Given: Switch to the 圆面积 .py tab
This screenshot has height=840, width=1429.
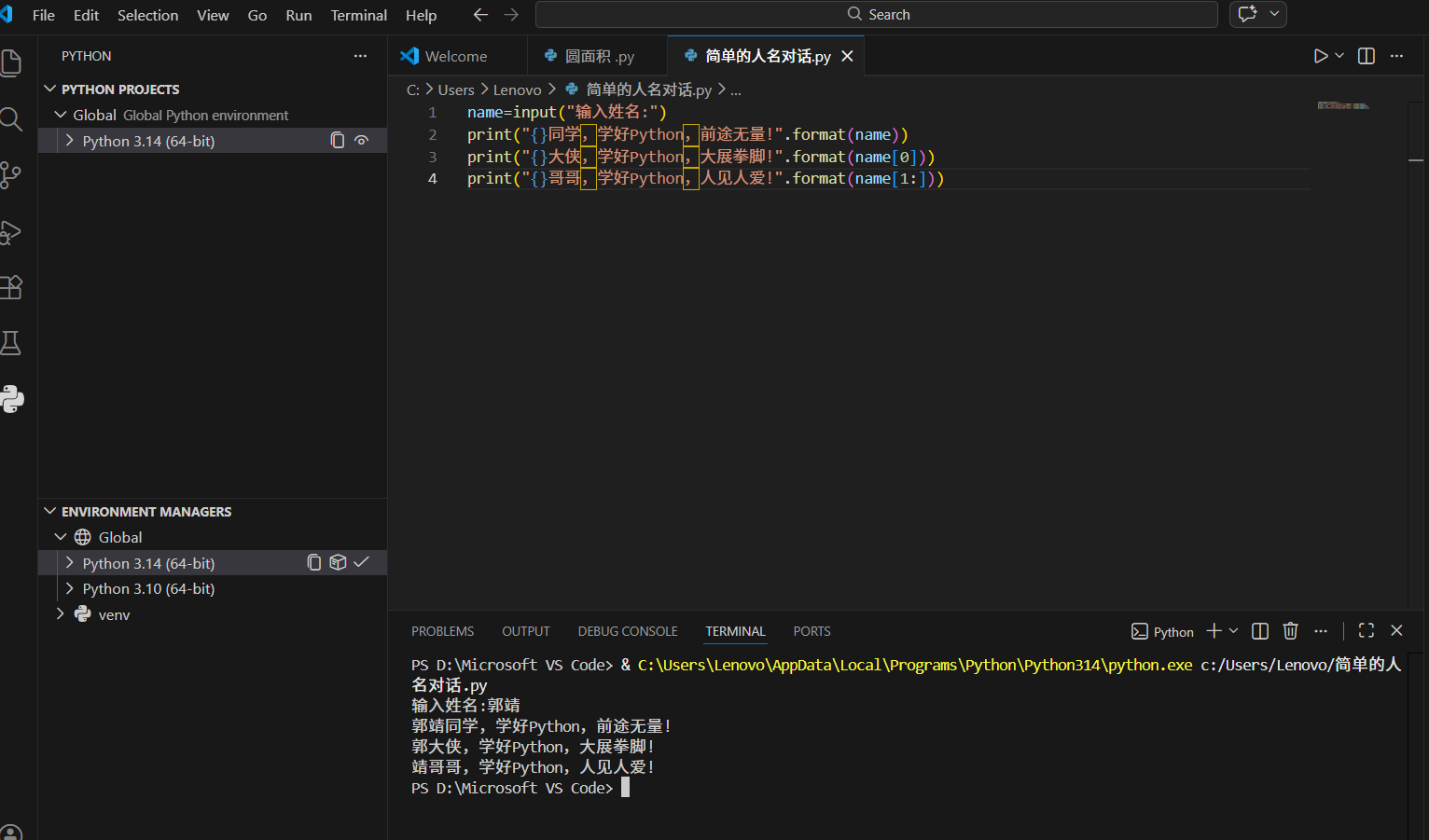Looking at the screenshot, I should (x=599, y=56).
